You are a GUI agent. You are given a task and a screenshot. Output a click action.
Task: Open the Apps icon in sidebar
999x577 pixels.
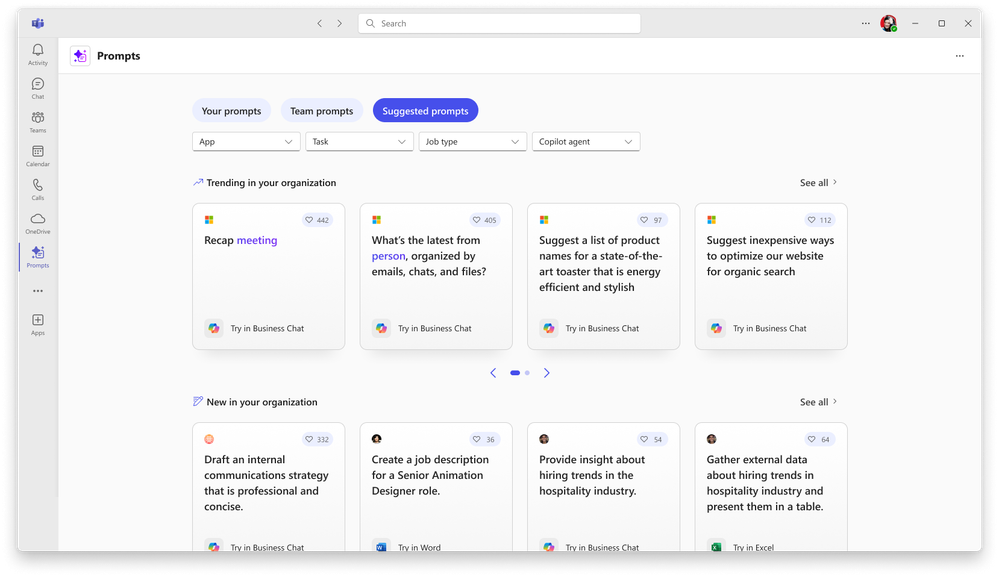[38, 324]
